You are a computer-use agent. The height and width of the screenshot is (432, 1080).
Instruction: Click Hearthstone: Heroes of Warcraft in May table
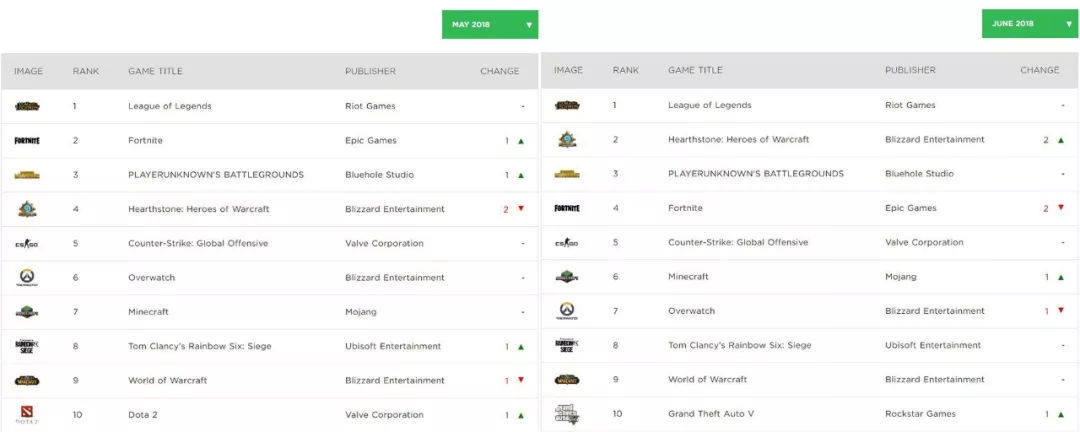point(198,209)
